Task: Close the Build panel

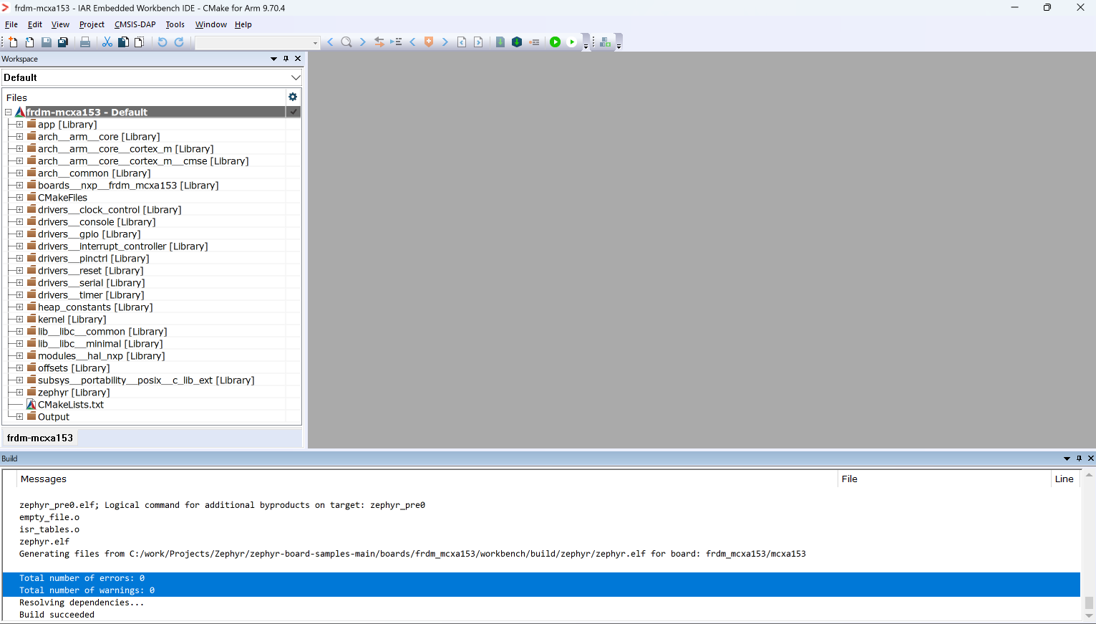Action: click(x=1090, y=458)
